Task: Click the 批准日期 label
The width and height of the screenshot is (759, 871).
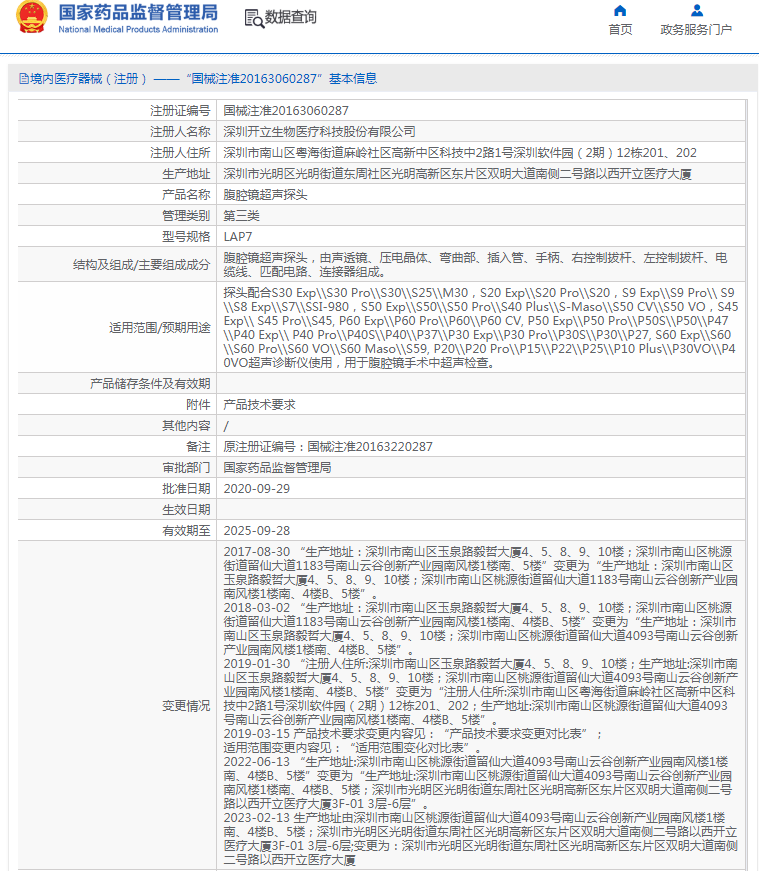Action: (x=186, y=489)
